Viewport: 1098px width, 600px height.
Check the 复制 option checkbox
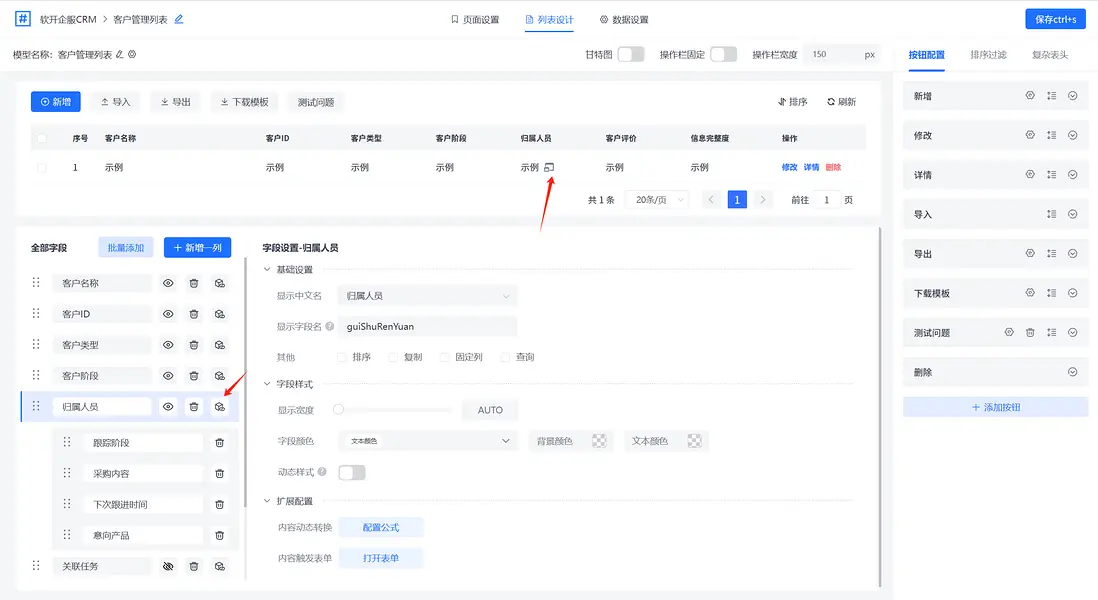point(393,357)
